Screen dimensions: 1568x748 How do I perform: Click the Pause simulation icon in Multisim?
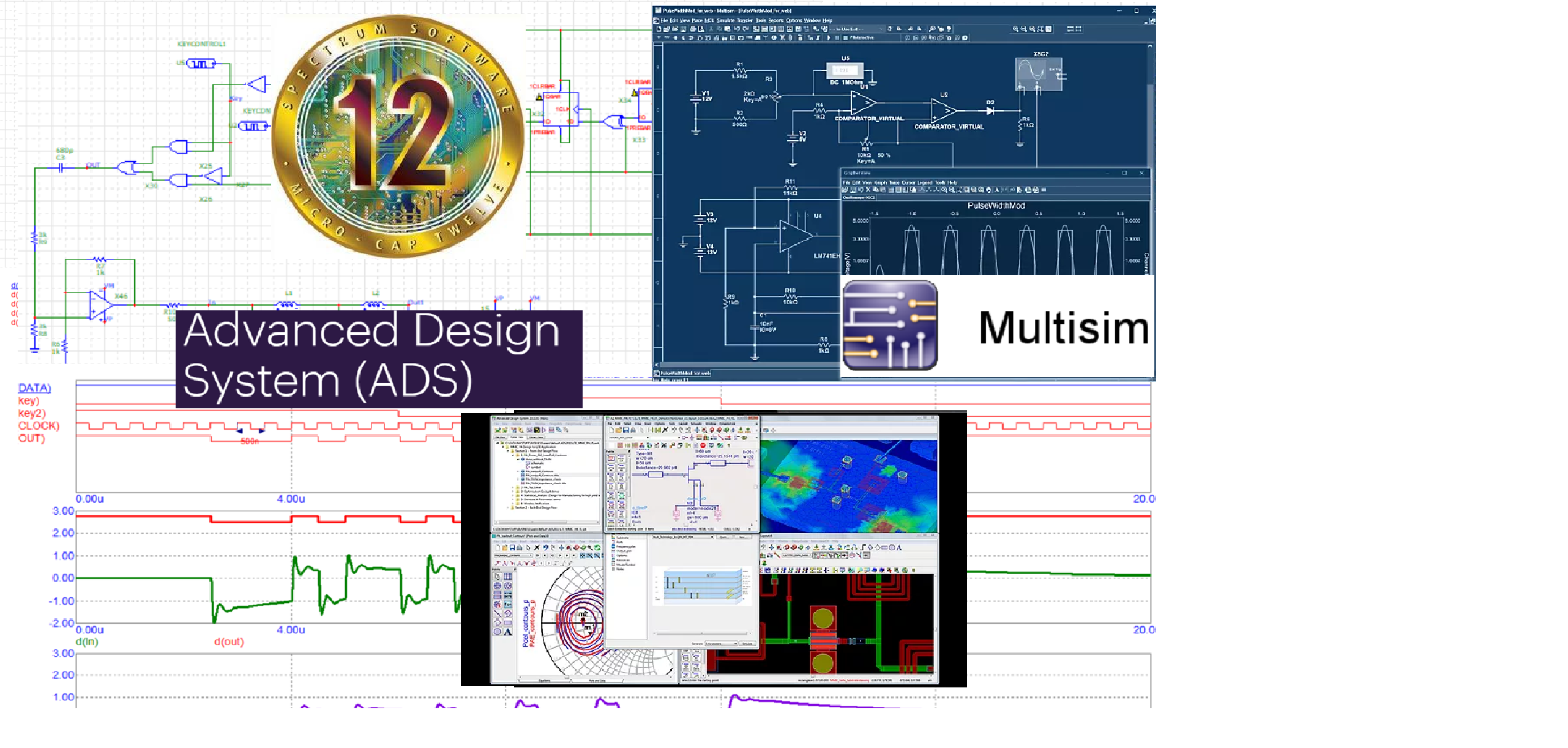(x=837, y=38)
